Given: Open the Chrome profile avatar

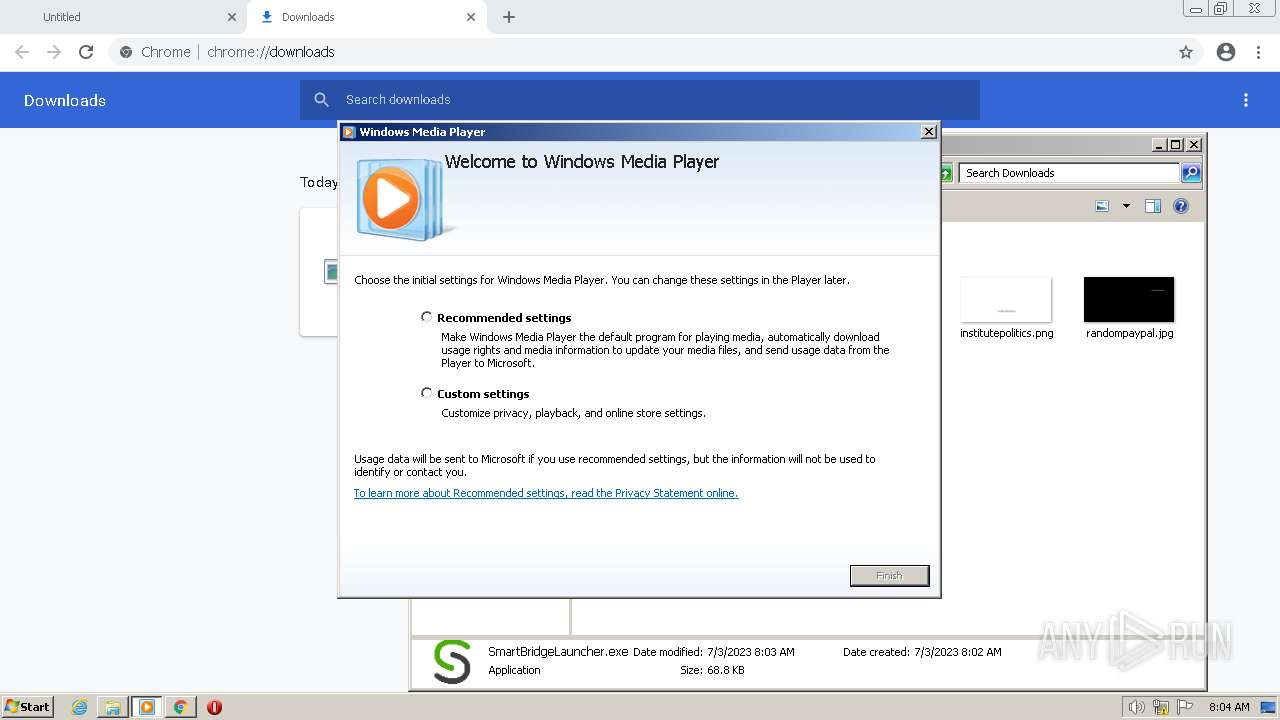Looking at the screenshot, I should click(1226, 52).
